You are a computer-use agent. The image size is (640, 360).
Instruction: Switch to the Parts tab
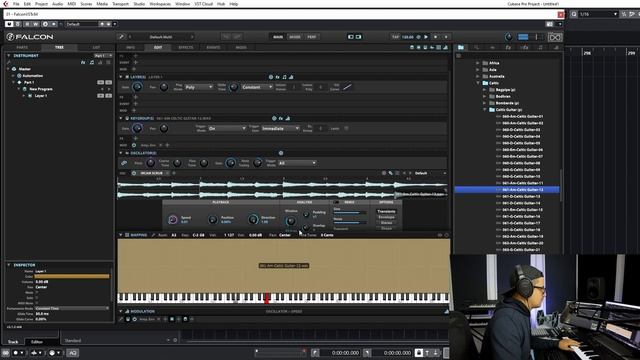click(x=22, y=47)
